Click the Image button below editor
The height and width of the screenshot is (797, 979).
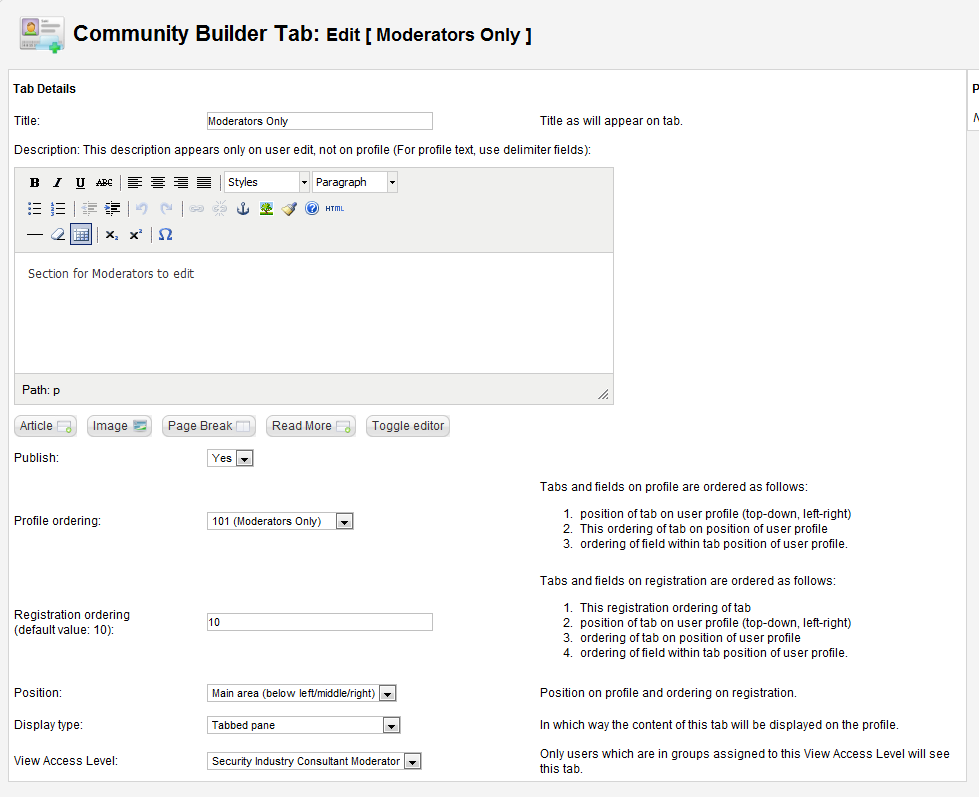click(x=119, y=426)
